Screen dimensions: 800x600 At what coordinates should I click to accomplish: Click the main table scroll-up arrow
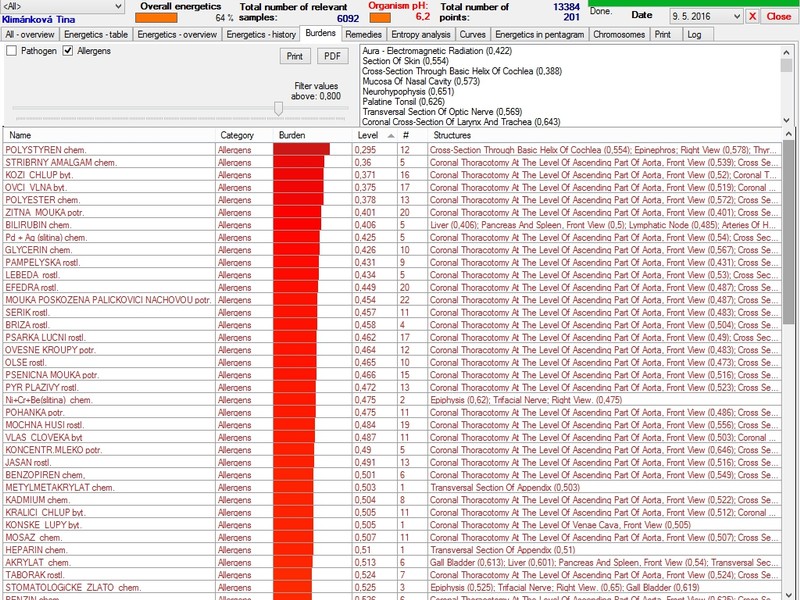point(789,134)
